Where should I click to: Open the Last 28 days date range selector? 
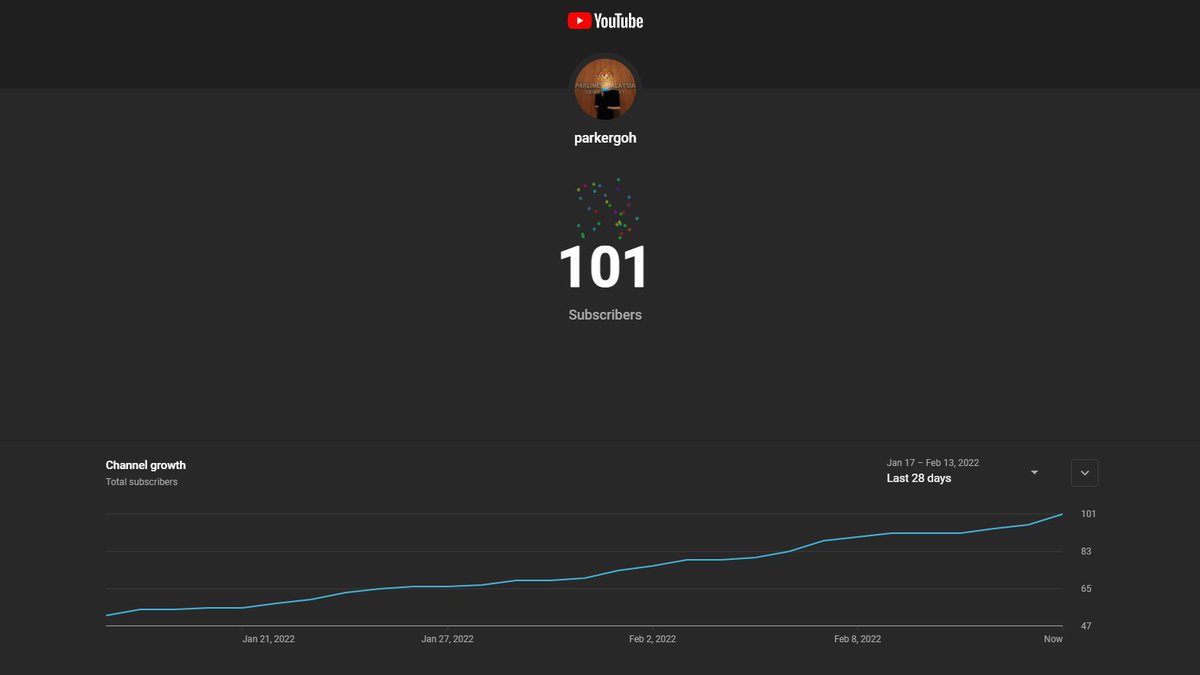tap(918, 478)
